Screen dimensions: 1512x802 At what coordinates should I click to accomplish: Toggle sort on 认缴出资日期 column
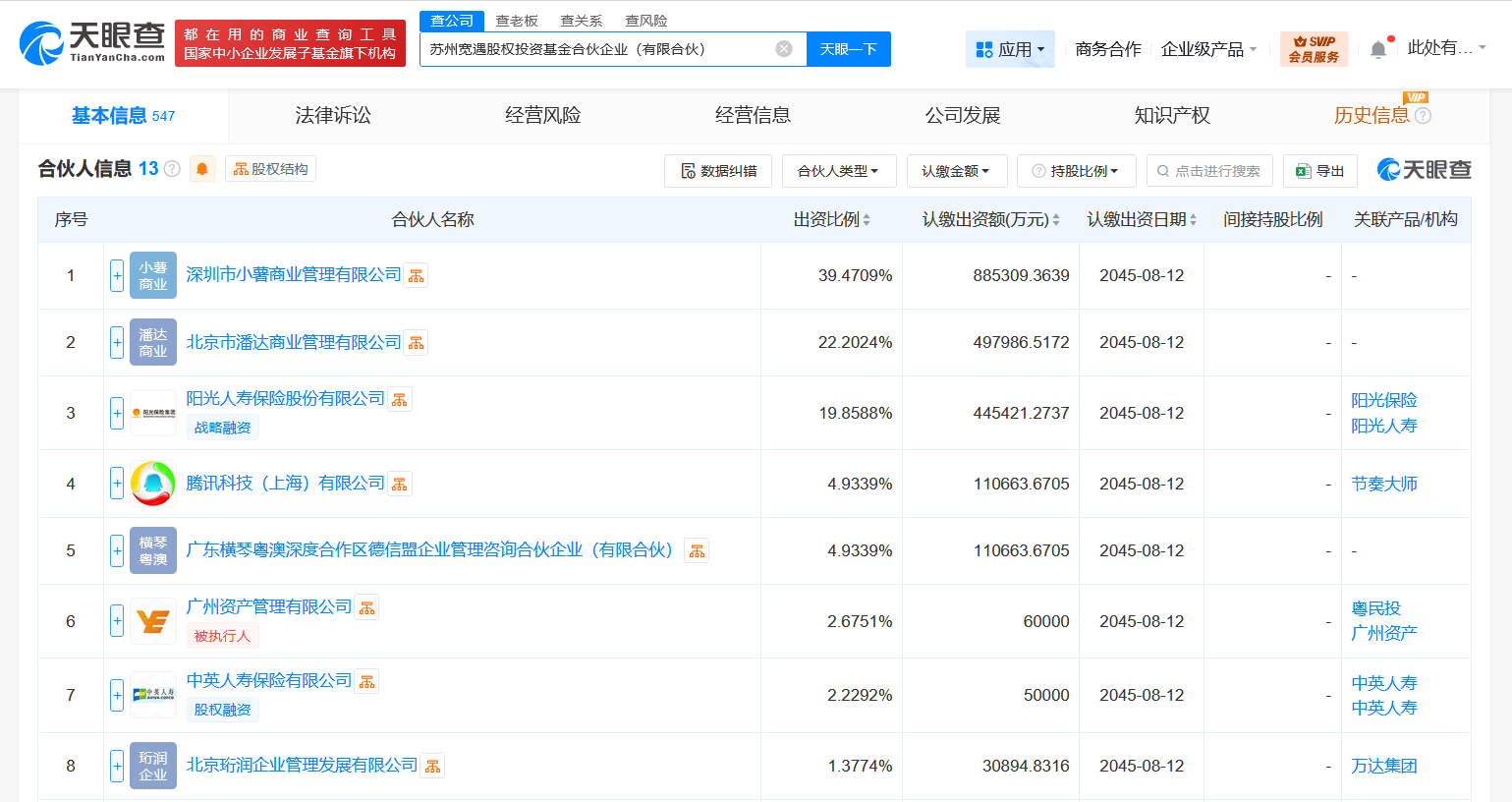[x=1195, y=219]
